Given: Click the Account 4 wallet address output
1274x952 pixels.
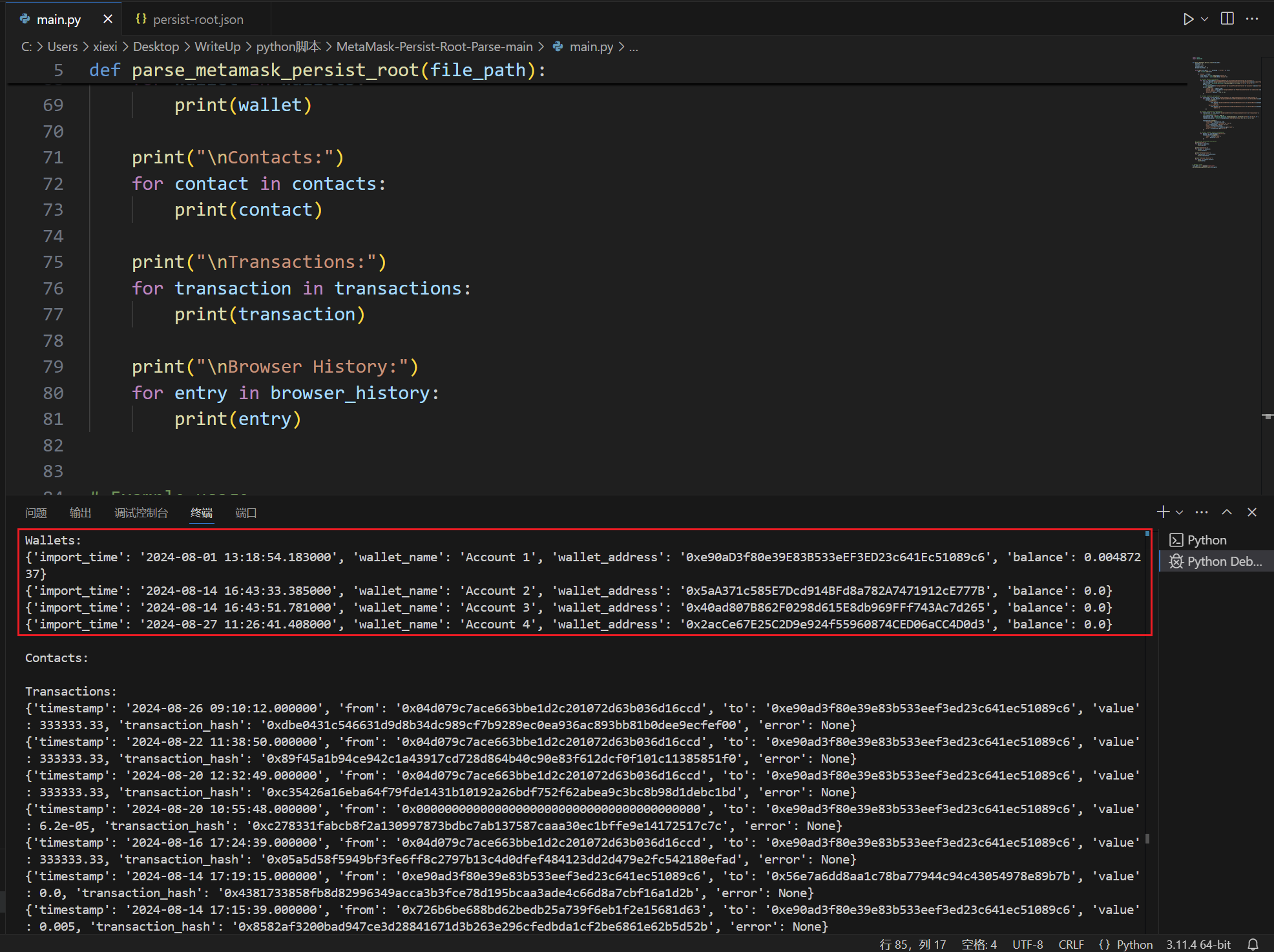Looking at the screenshot, I should (835, 624).
